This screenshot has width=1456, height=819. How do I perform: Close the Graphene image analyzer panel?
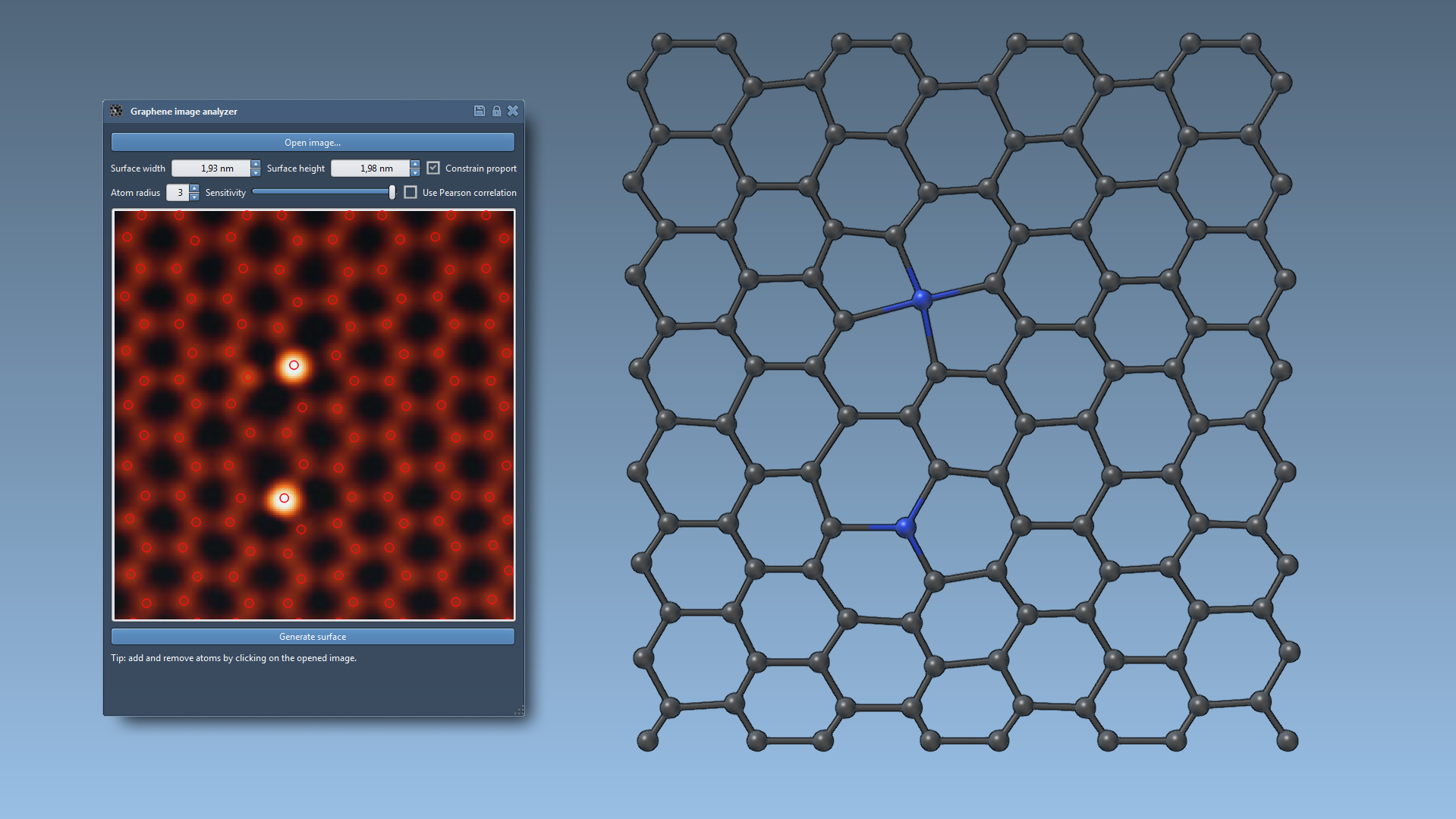513,111
